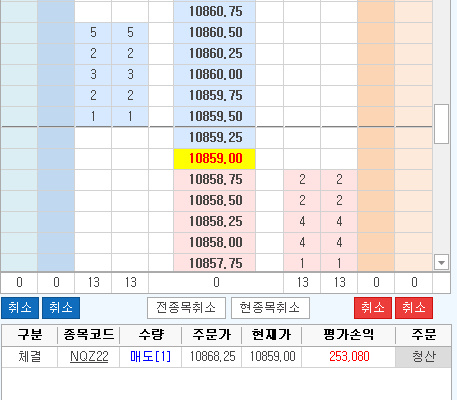457x400 pixels.
Task: Click the rightmost red 취소 button
Action: 414,308
